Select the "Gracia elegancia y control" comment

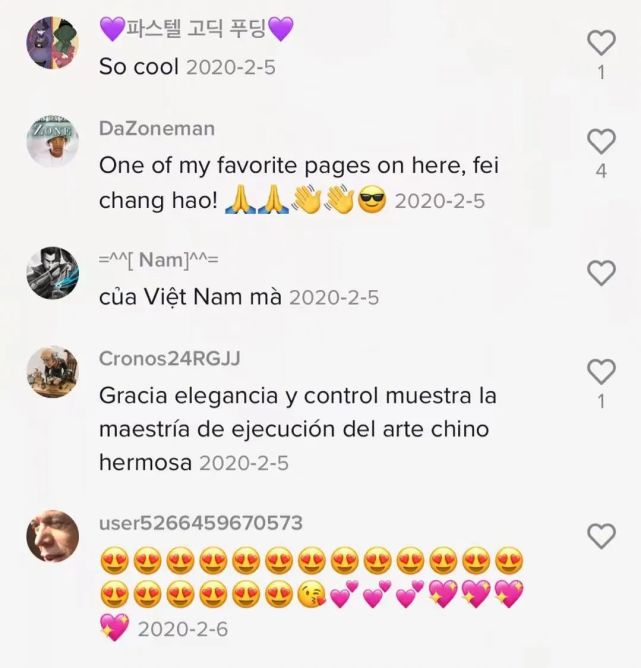point(298,429)
